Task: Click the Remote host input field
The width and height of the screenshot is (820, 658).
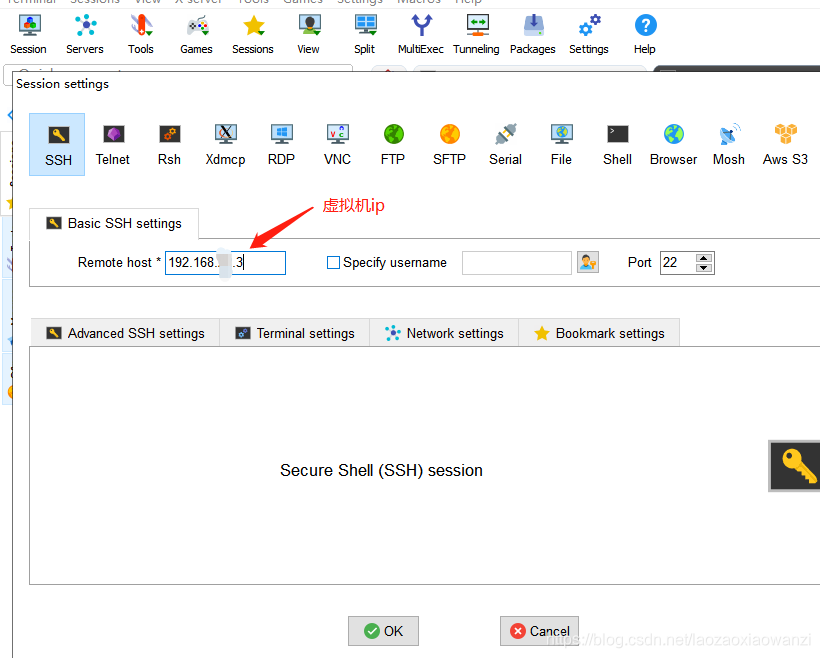Action: coord(225,263)
